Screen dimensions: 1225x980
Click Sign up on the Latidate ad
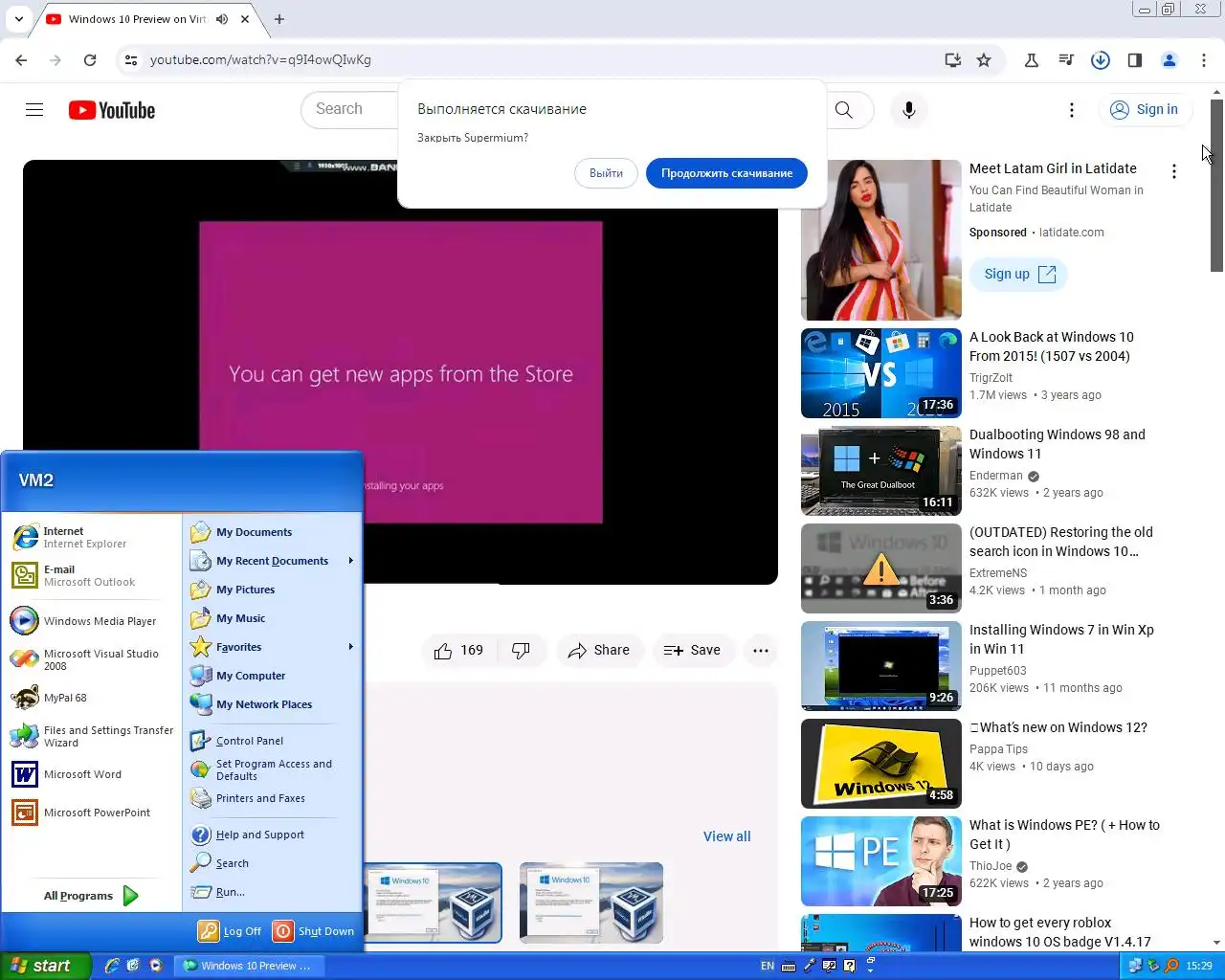pos(1018,275)
